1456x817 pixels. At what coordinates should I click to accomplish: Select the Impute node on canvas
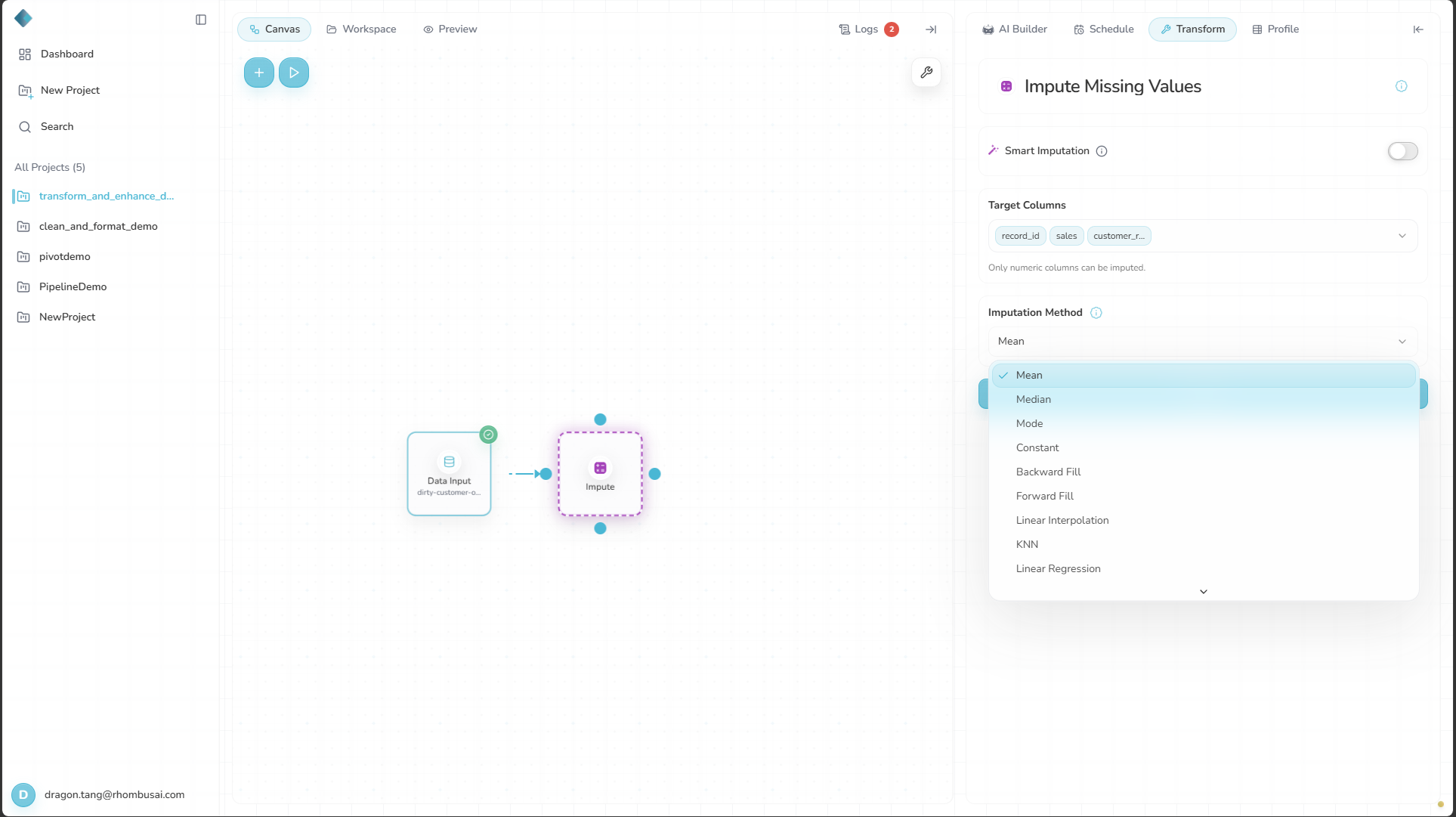coord(600,474)
